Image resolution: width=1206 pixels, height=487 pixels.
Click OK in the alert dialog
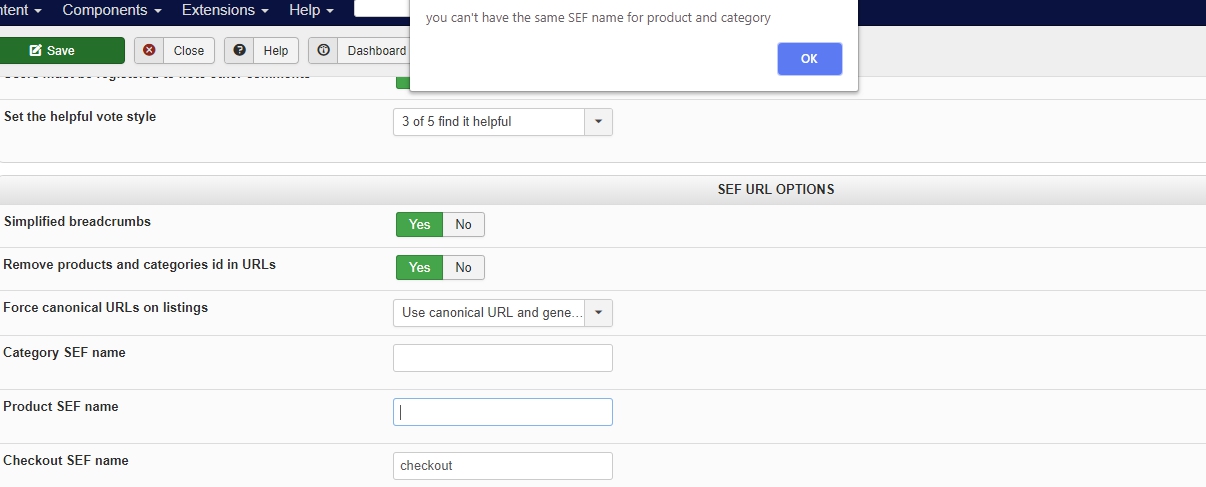pos(809,59)
